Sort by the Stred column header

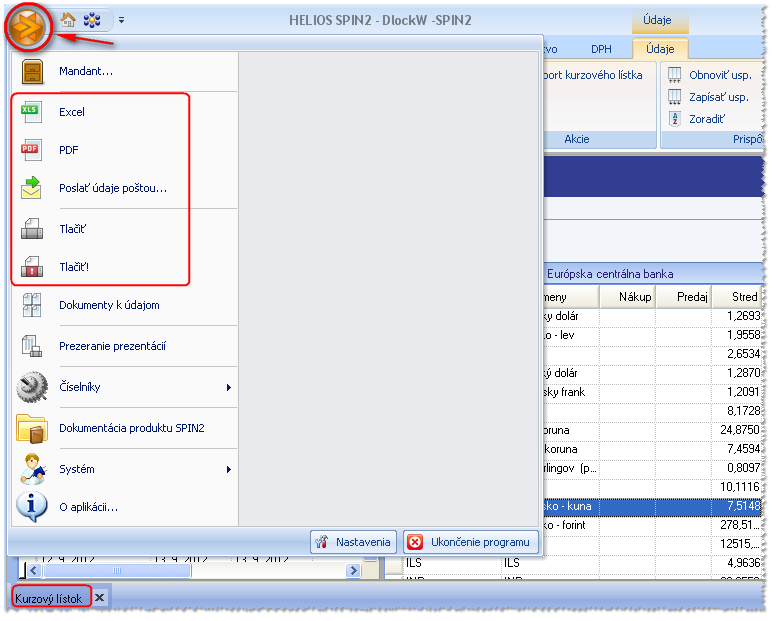[x=737, y=297]
